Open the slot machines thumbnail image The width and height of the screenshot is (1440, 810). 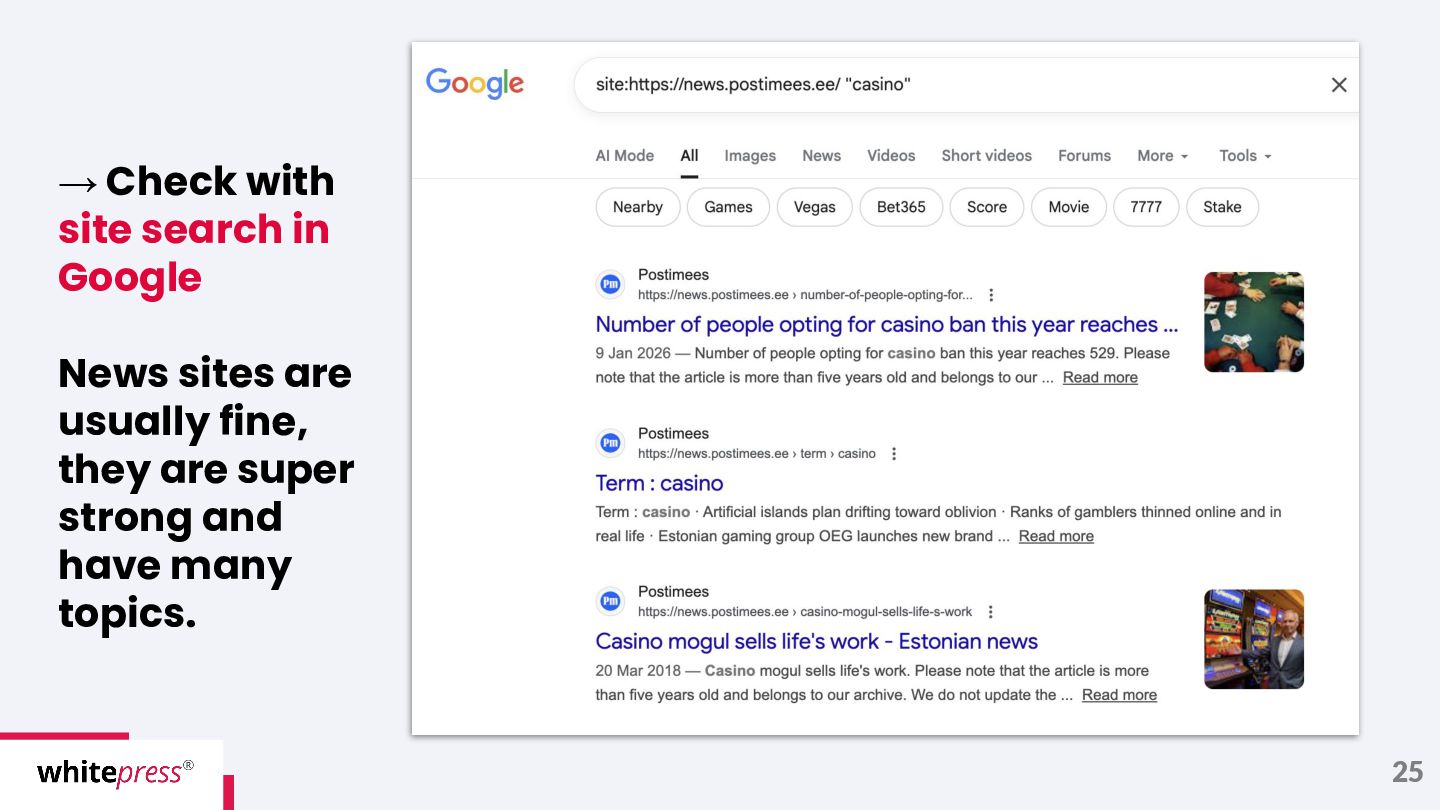(x=1254, y=639)
